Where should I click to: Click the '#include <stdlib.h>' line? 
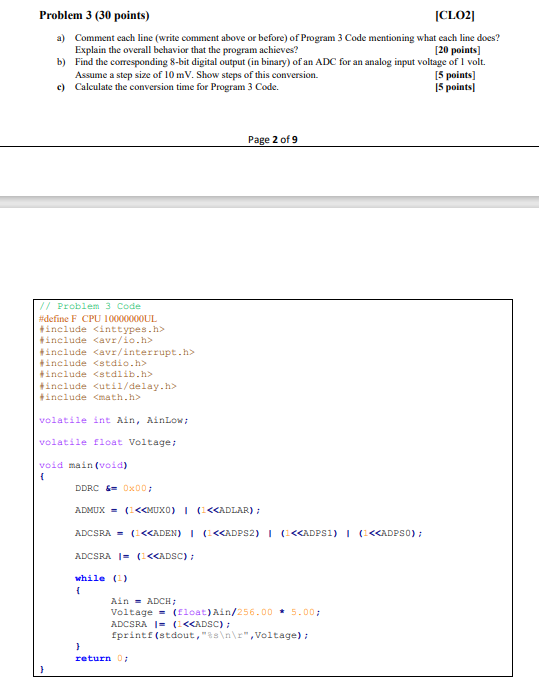(96, 374)
